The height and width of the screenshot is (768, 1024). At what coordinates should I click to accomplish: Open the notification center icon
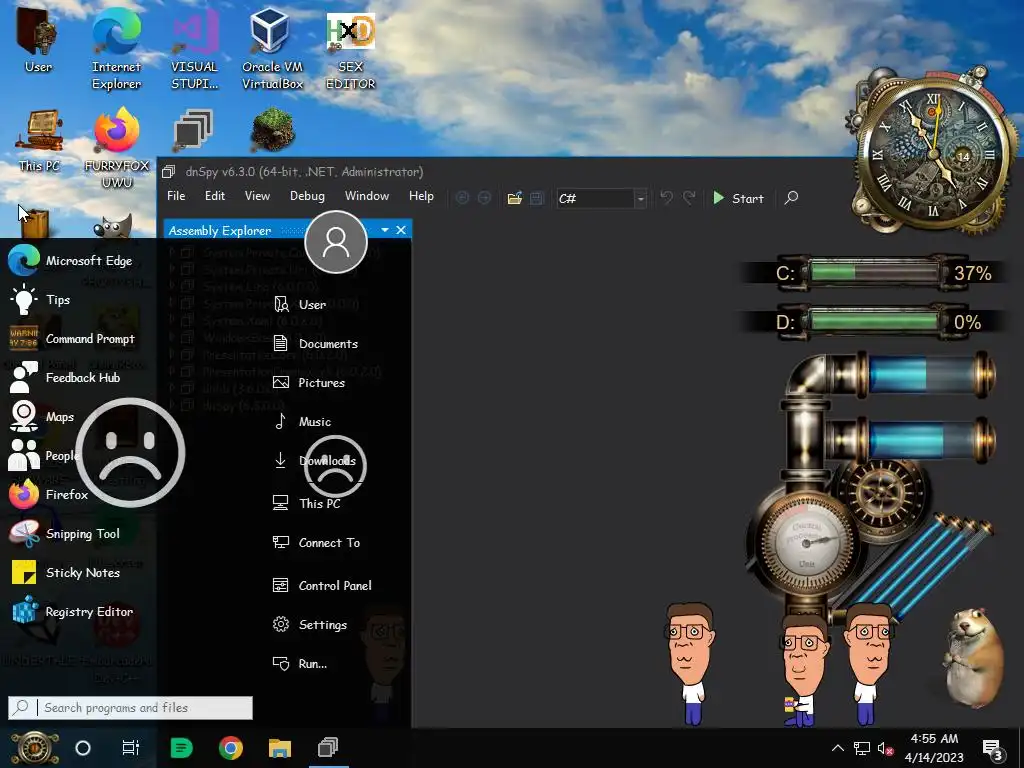click(993, 750)
